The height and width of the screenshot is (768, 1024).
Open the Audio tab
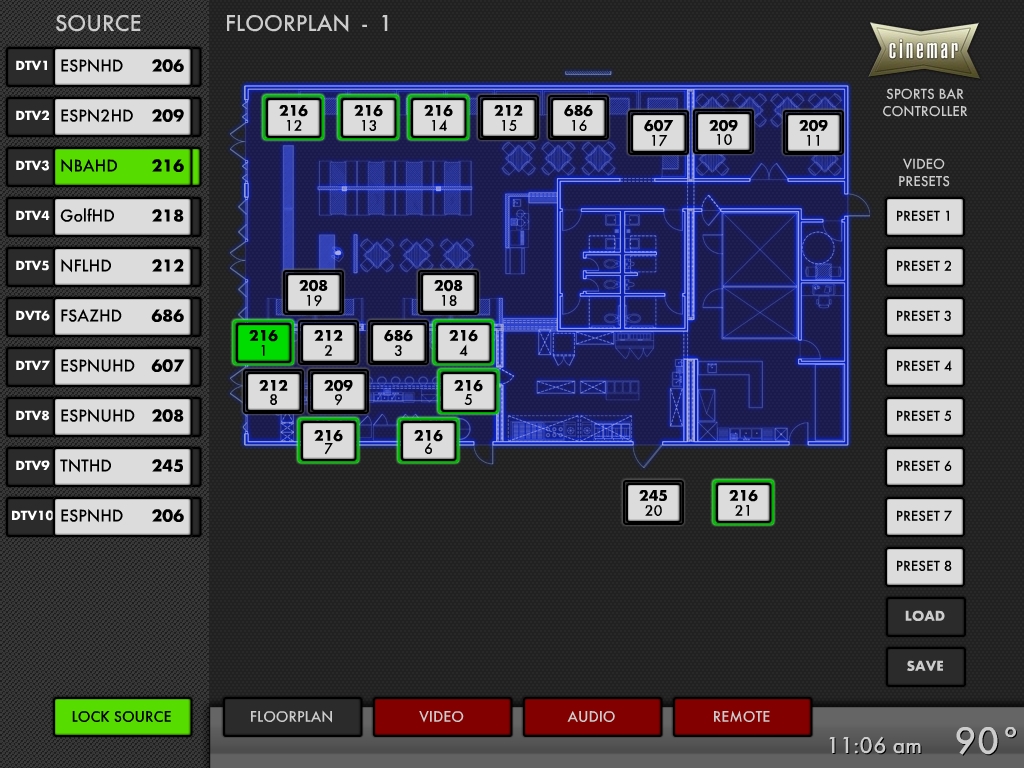click(592, 716)
